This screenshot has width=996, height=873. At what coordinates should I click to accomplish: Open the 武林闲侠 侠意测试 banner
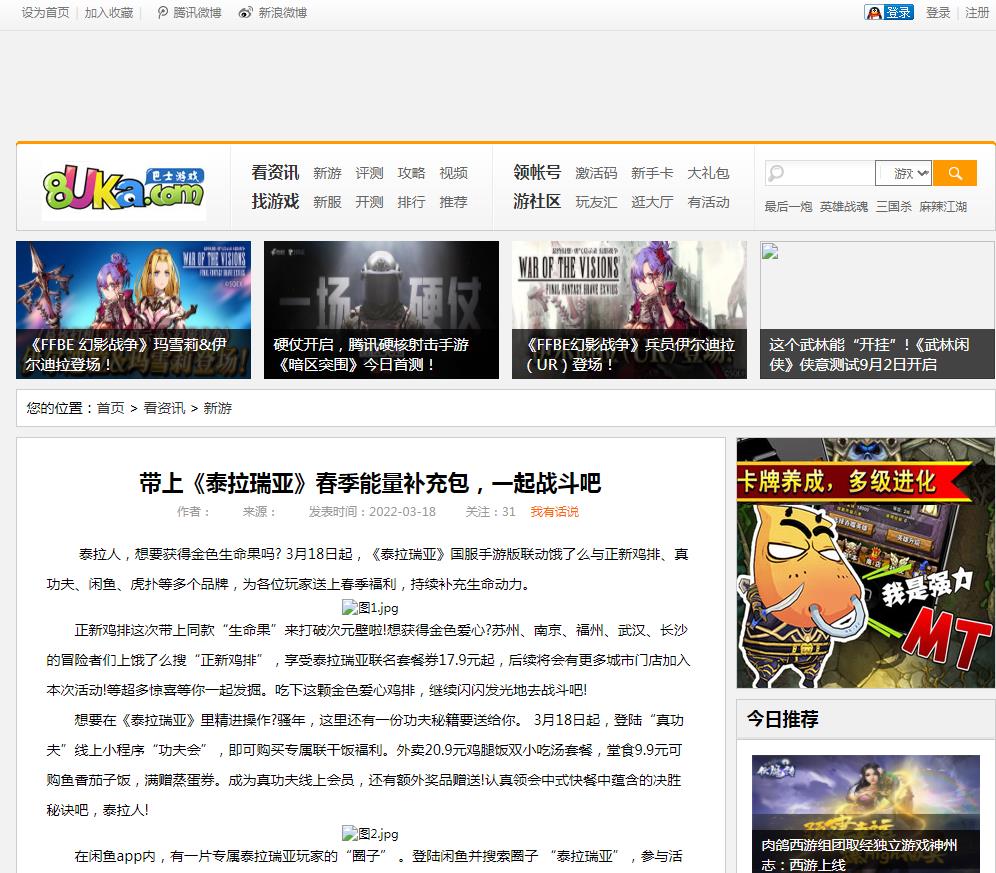[x=877, y=310]
